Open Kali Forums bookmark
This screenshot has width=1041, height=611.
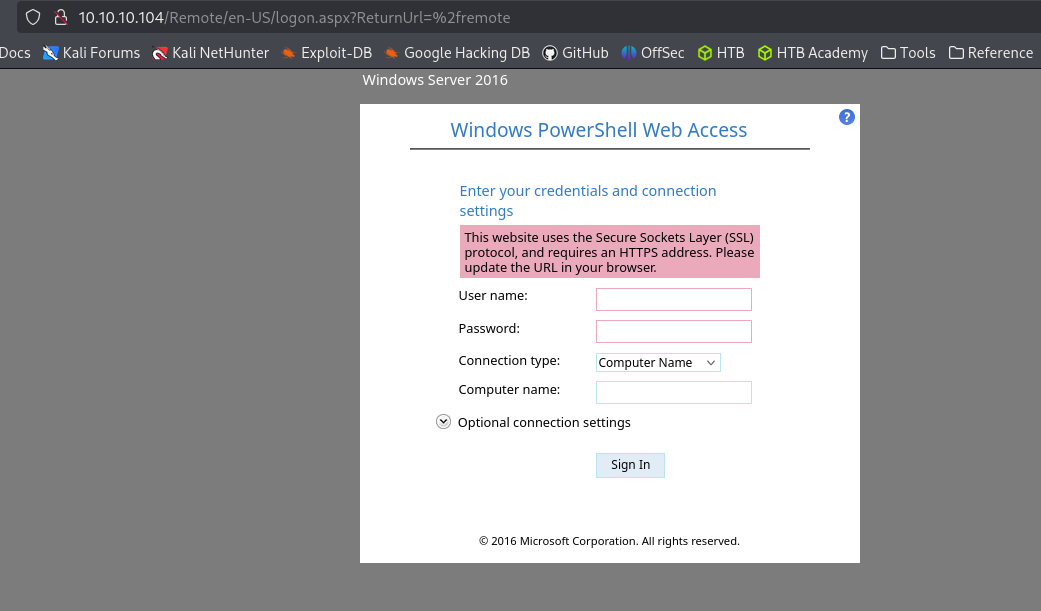click(x=91, y=52)
